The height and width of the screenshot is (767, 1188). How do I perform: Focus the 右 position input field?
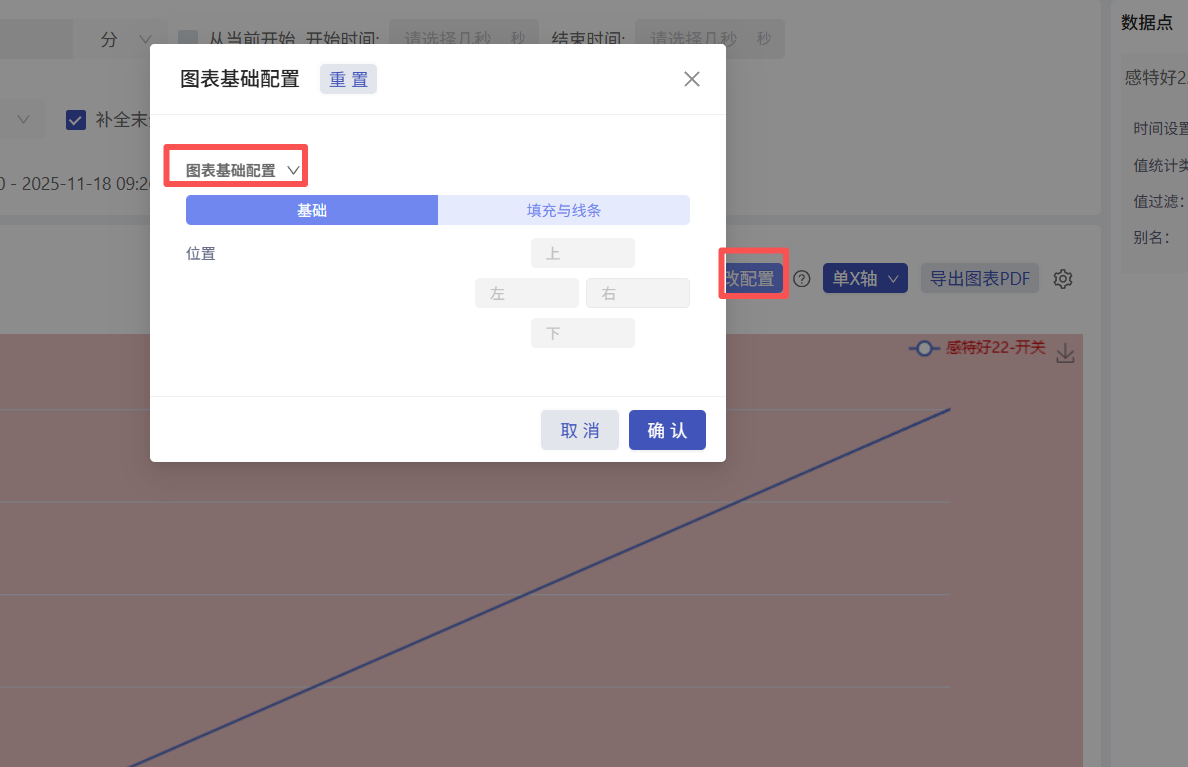638,293
